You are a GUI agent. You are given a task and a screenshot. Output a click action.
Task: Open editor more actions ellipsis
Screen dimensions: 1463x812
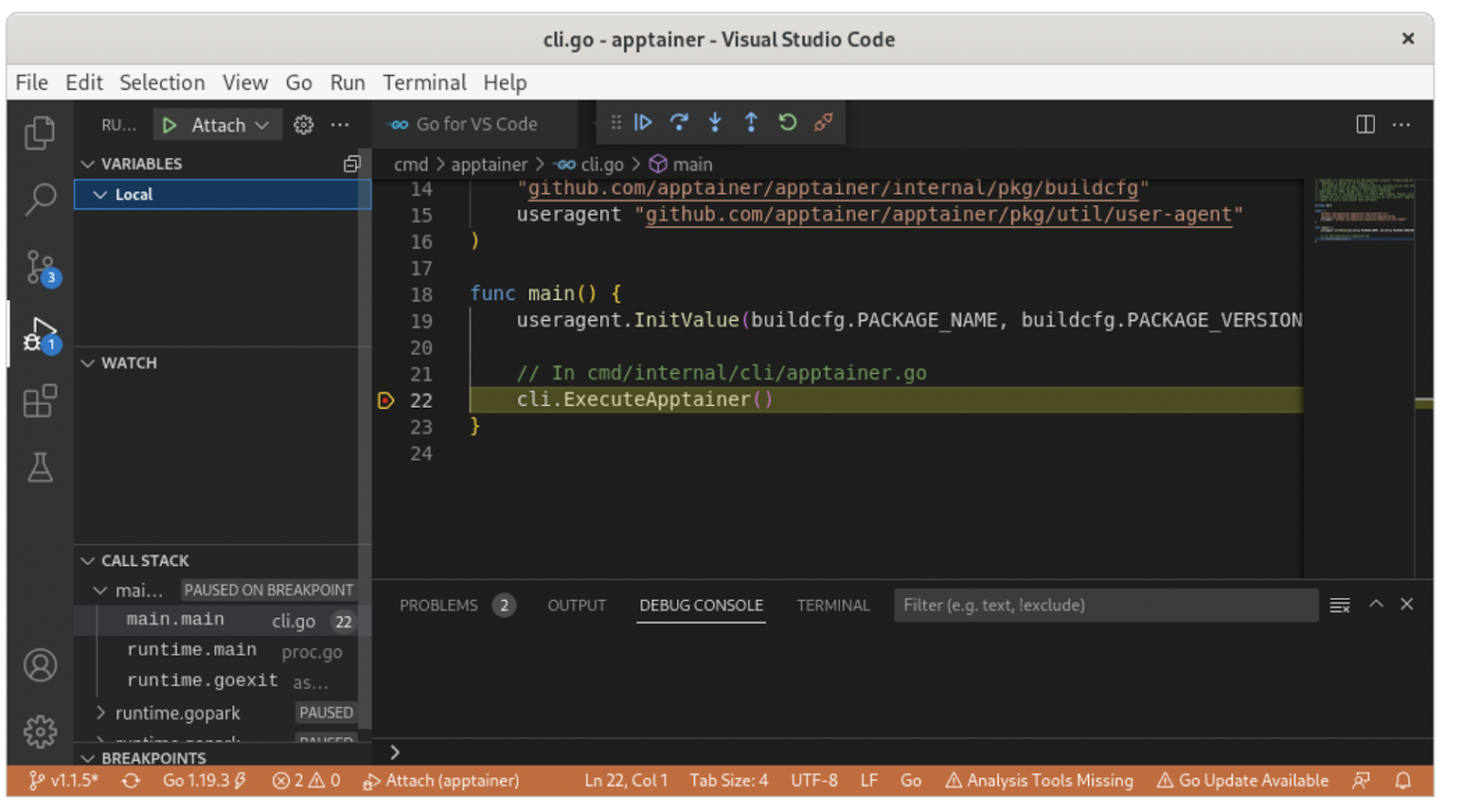point(1401,124)
